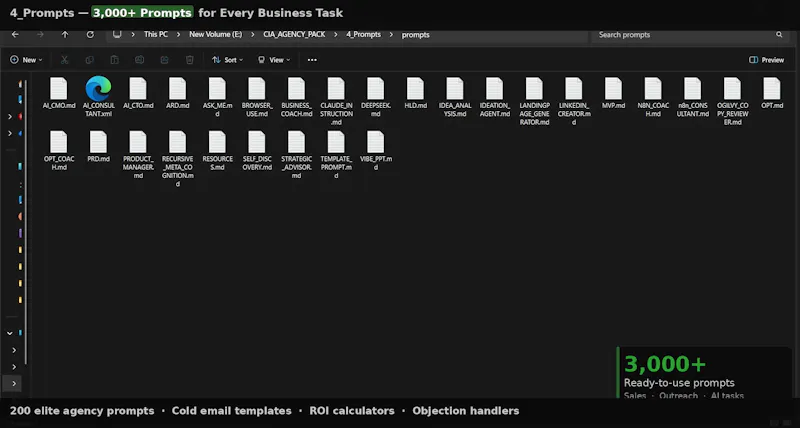Select the LINKEDIN_CREATOR.md file
The height and width of the screenshot is (428, 800).
tap(573, 102)
